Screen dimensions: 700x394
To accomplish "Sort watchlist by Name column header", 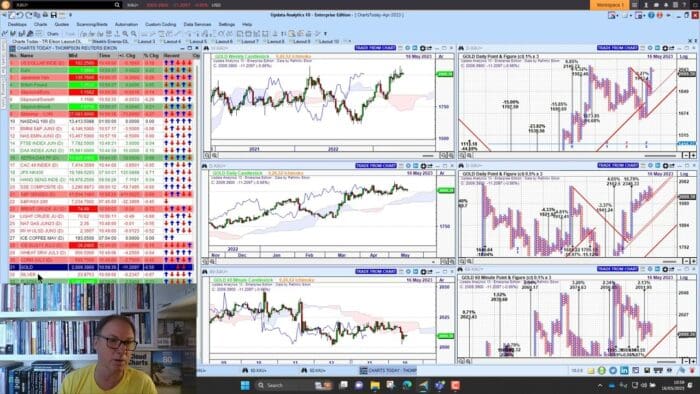I will click(x=27, y=56).
